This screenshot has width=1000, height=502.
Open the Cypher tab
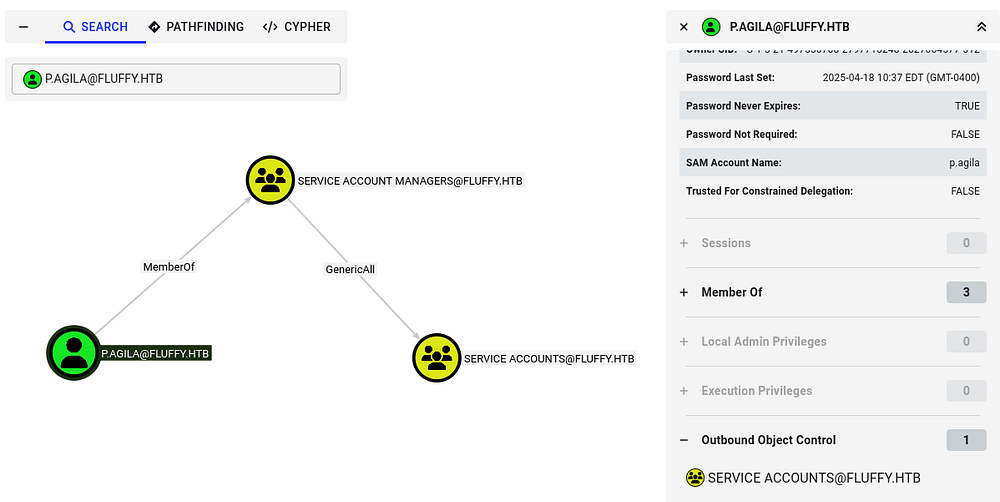(297, 27)
